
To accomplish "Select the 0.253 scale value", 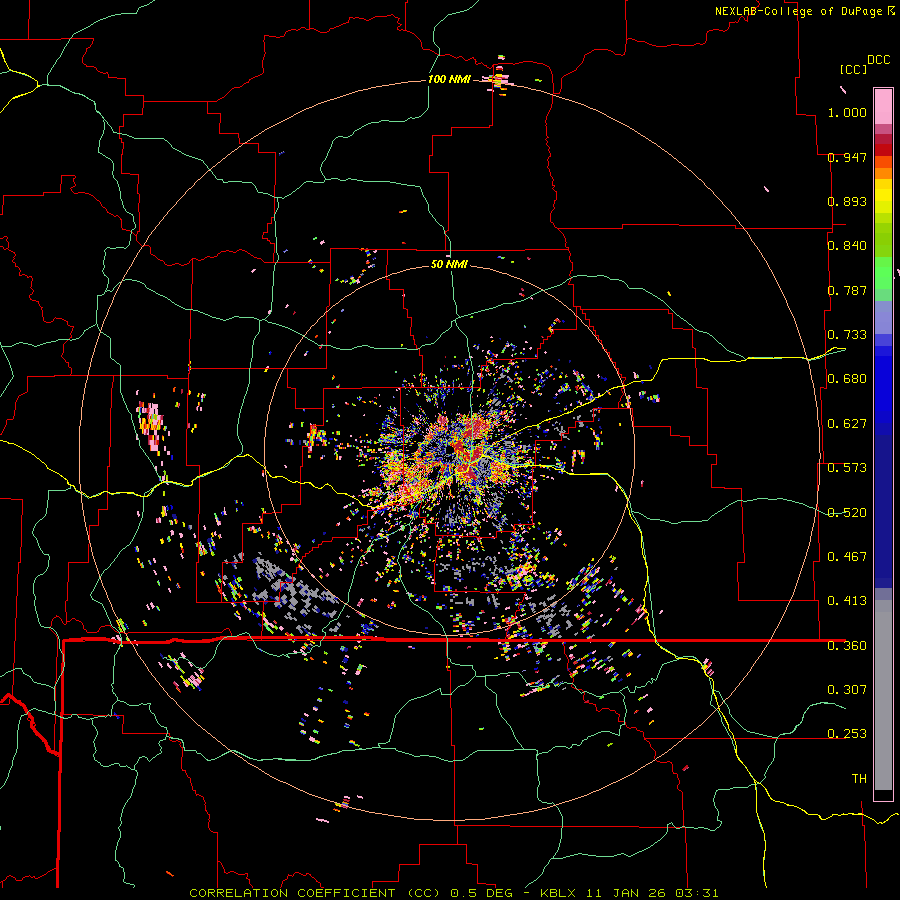I will click(847, 734).
